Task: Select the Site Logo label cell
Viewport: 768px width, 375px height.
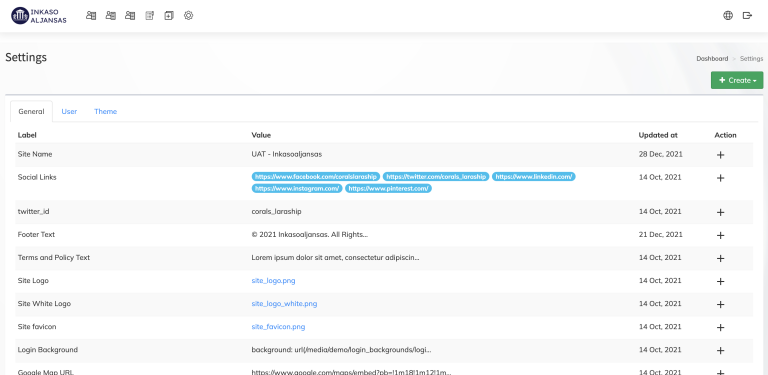Action: tap(33, 281)
